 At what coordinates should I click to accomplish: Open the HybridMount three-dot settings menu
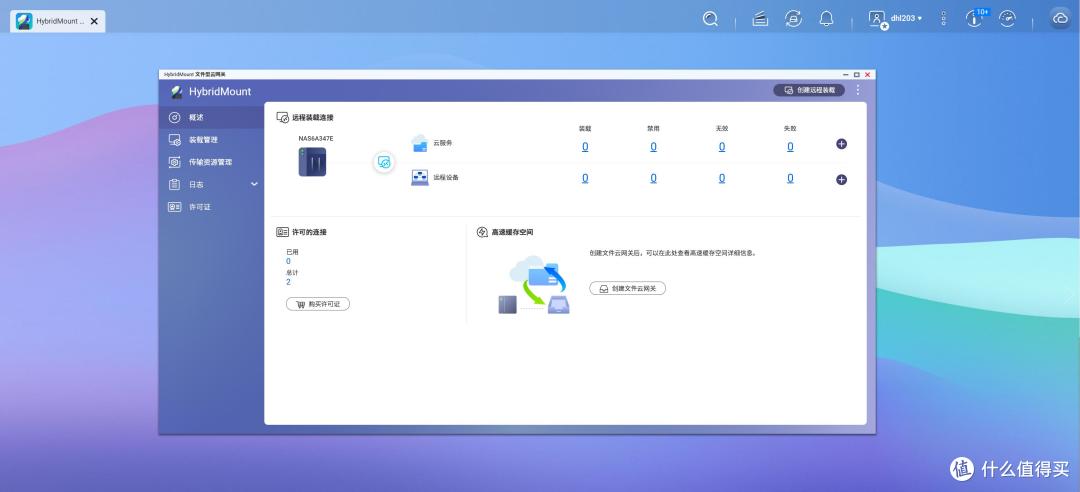pyautogui.click(x=858, y=90)
